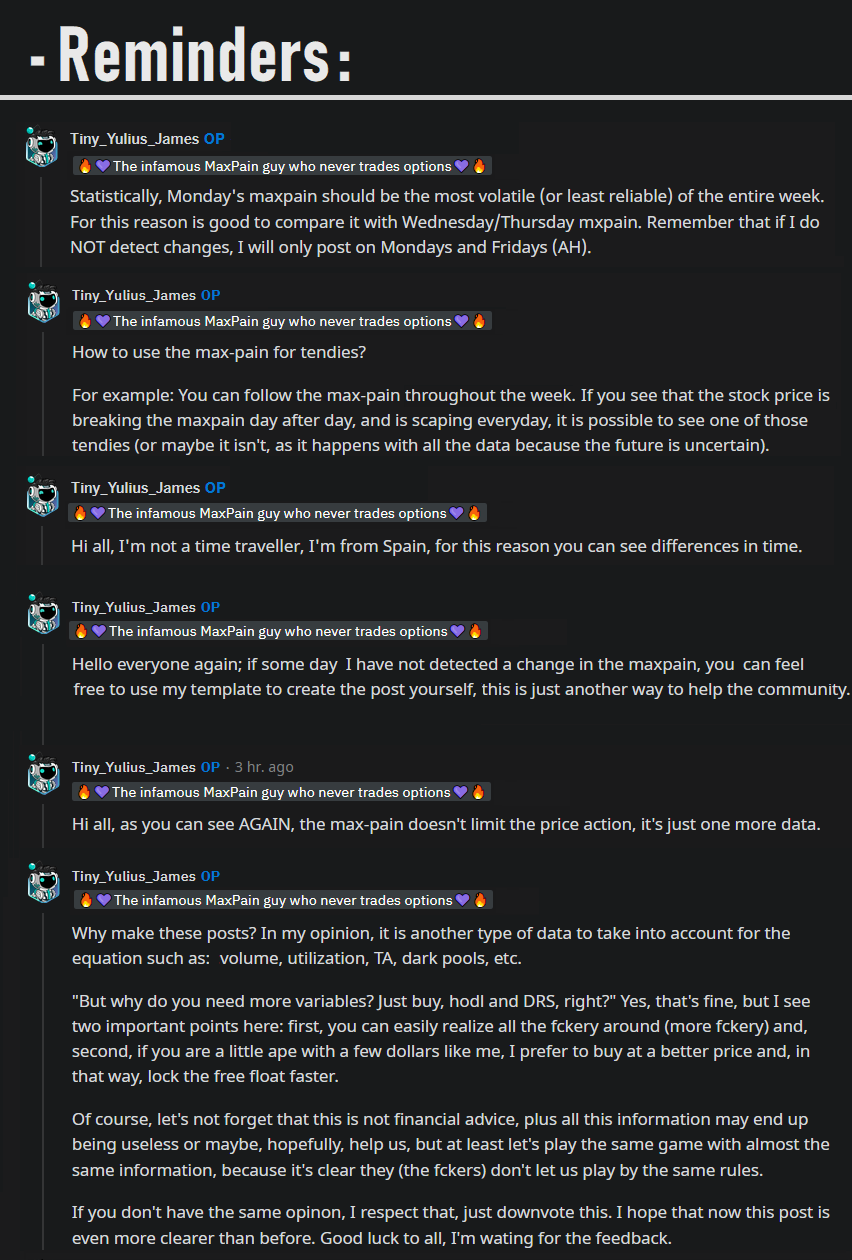Click avatar on the Monday's maxpain comment
This screenshot has width=852, height=1260.
tap(42, 149)
